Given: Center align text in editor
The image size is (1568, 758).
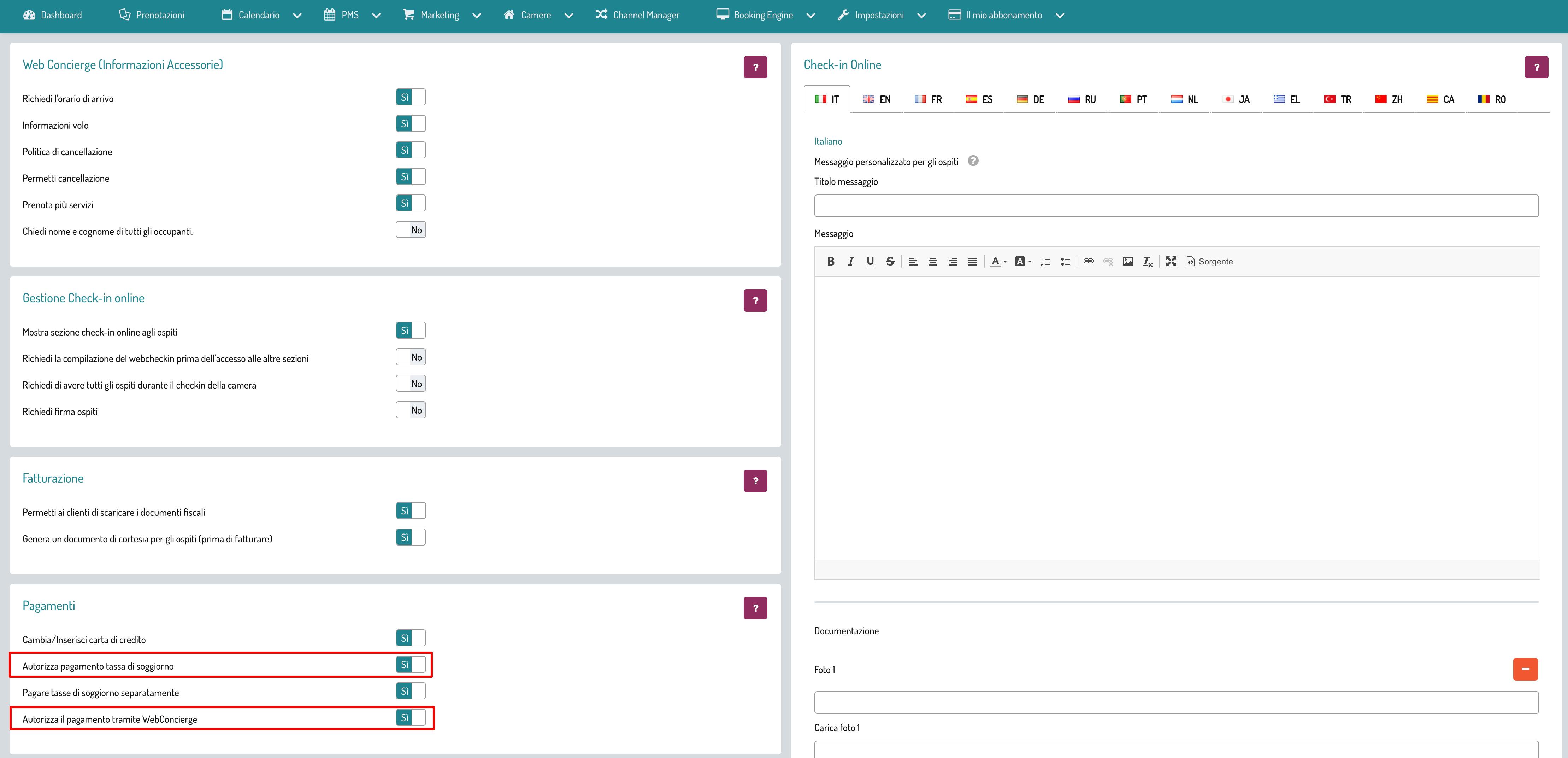Looking at the screenshot, I should coord(932,261).
